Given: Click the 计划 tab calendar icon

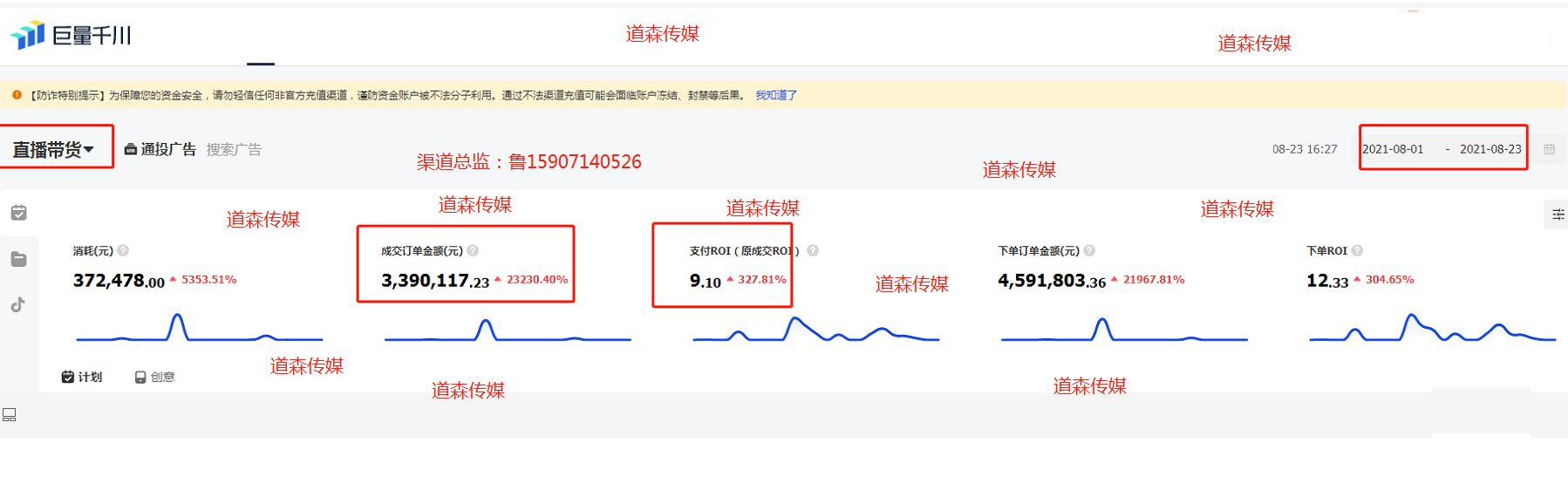Looking at the screenshot, I should [67, 377].
